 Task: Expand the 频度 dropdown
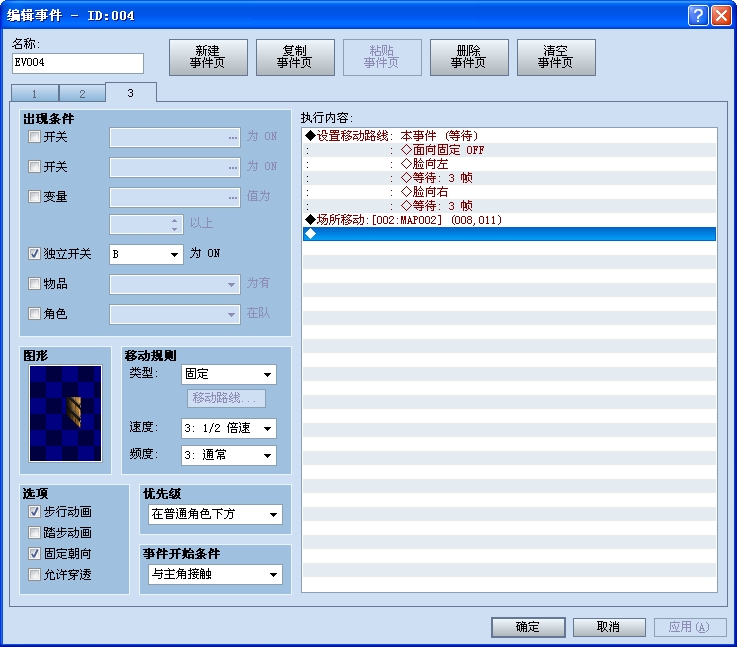point(228,455)
